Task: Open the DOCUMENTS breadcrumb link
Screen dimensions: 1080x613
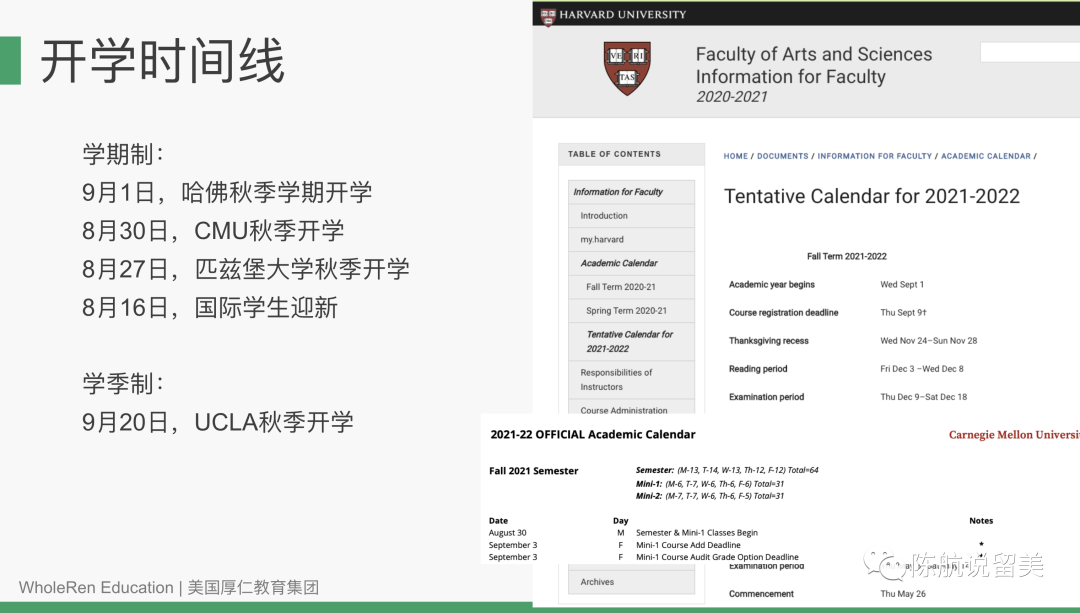Action: pyautogui.click(x=782, y=156)
